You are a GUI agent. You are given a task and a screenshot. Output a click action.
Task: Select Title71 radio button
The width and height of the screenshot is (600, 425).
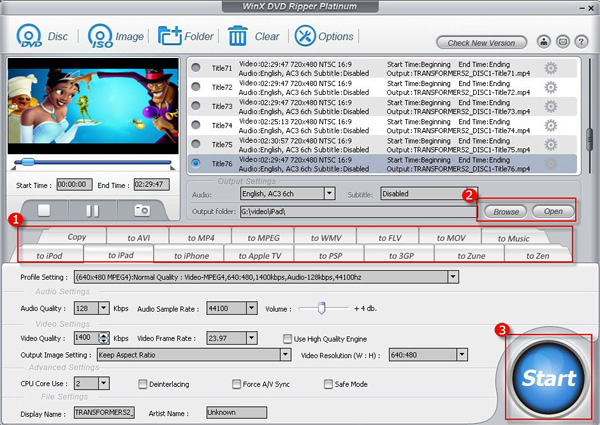pyautogui.click(x=196, y=68)
